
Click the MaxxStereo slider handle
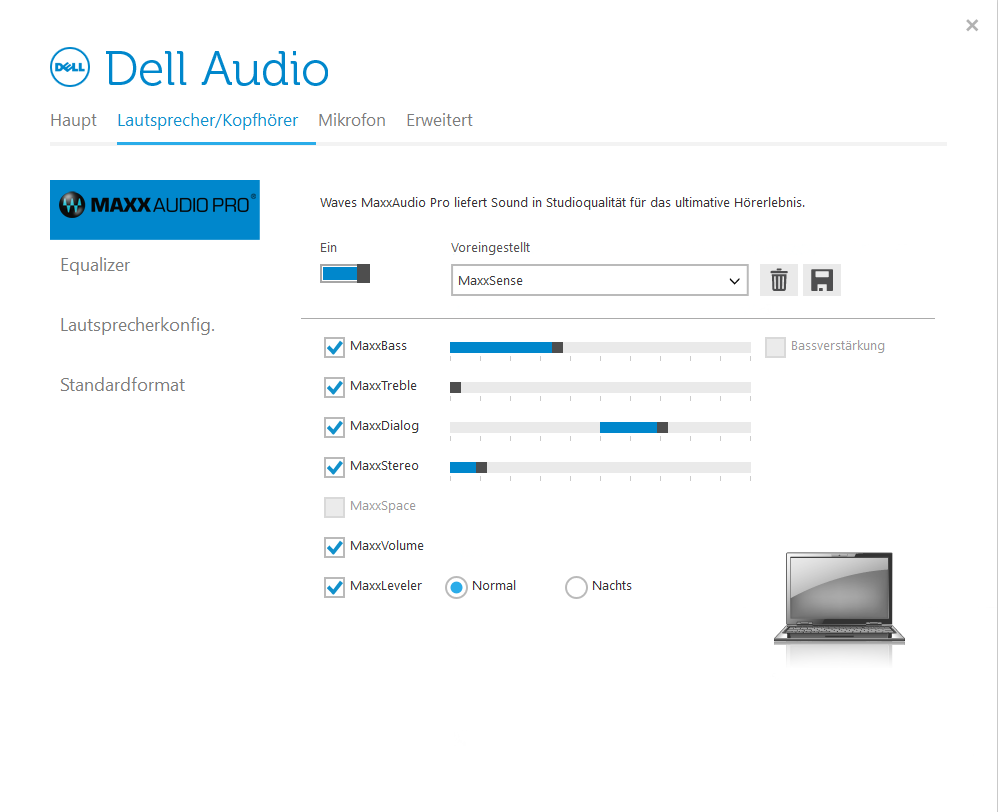(x=482, y=468)
